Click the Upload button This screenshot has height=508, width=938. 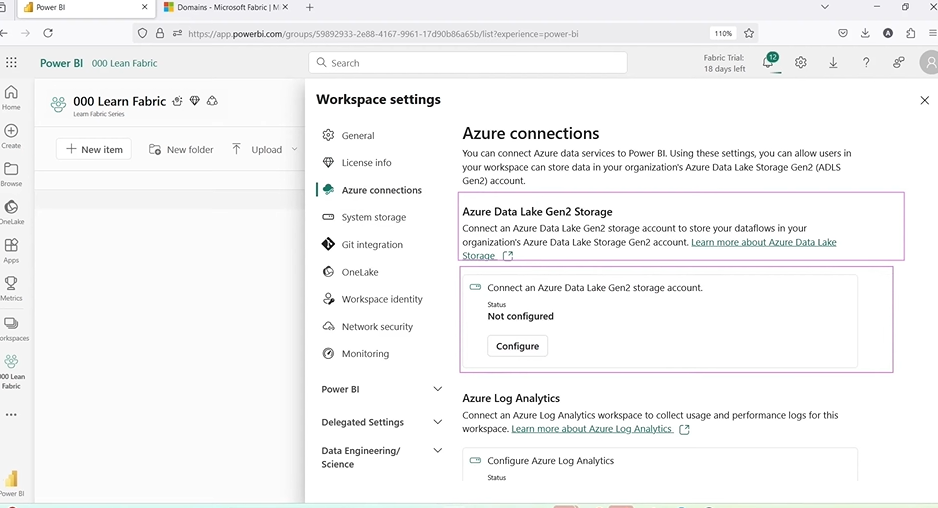point(257,149)
